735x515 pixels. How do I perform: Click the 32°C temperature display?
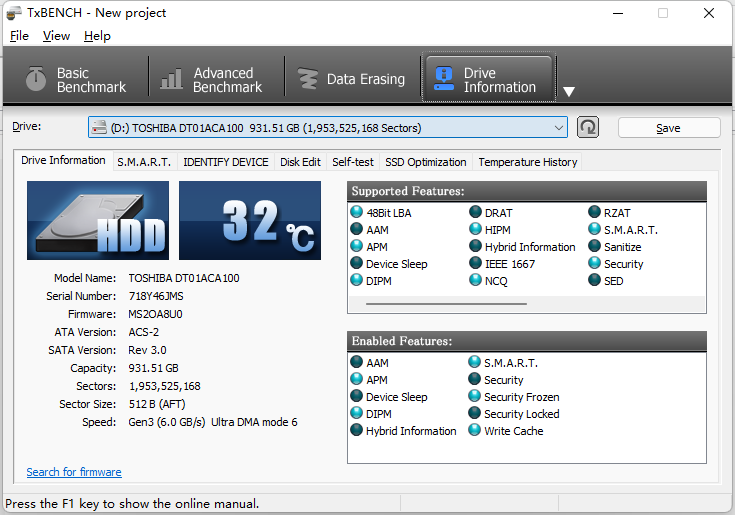click(x=250, y=220)
